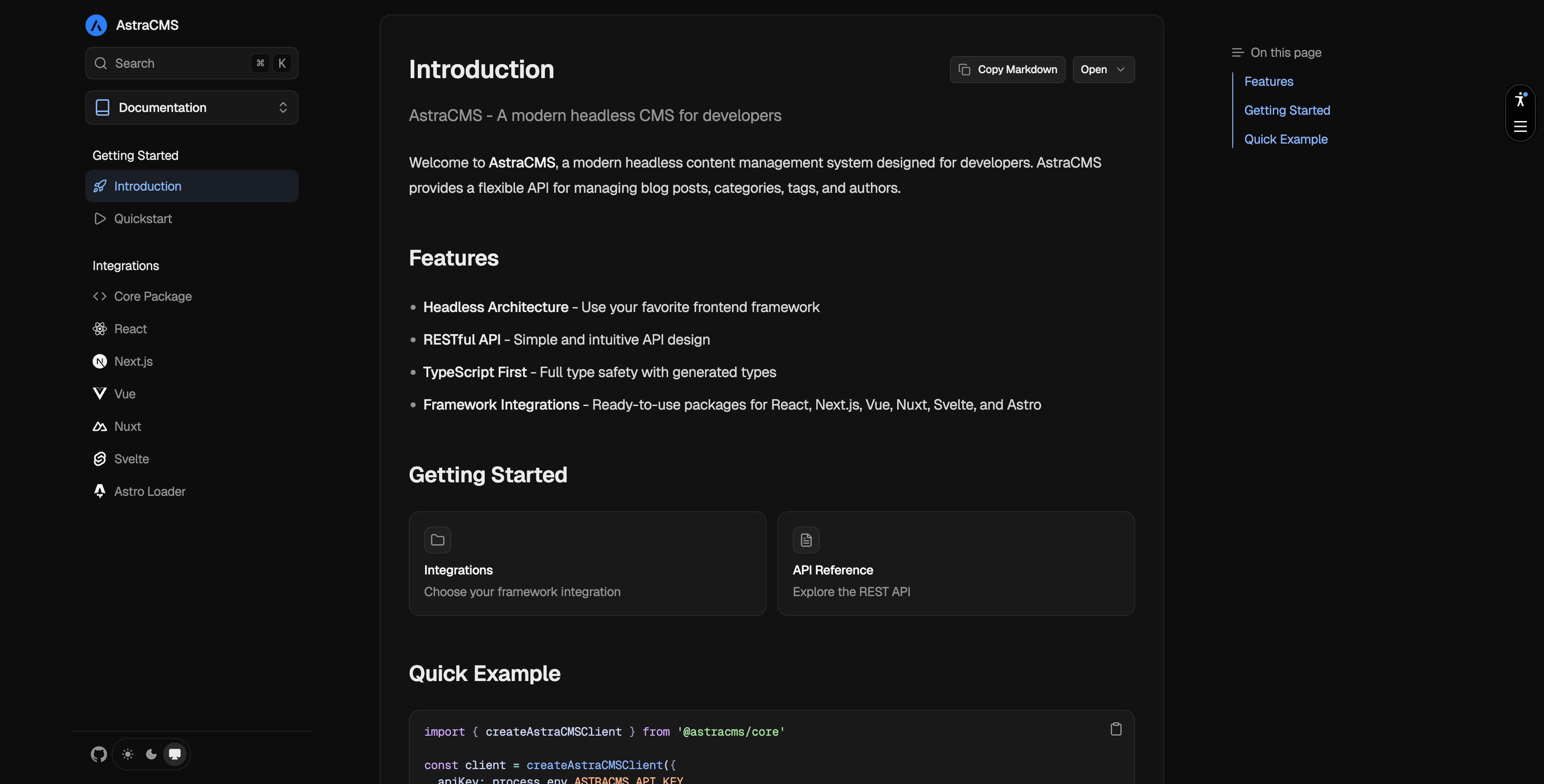Screen dimensions: 1544x784
Task: Jump to Quick Example via on-page navigation
Action: click(1286, 139)
